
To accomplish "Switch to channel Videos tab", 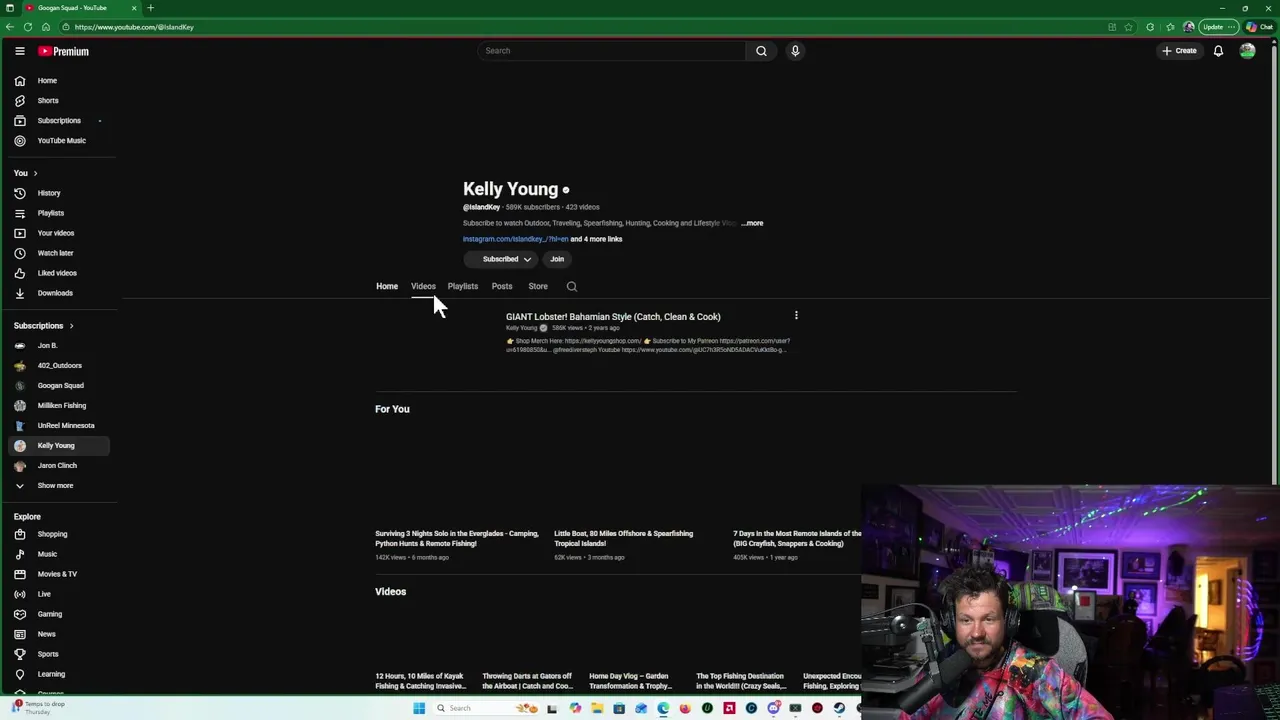I will pos(423,286).
